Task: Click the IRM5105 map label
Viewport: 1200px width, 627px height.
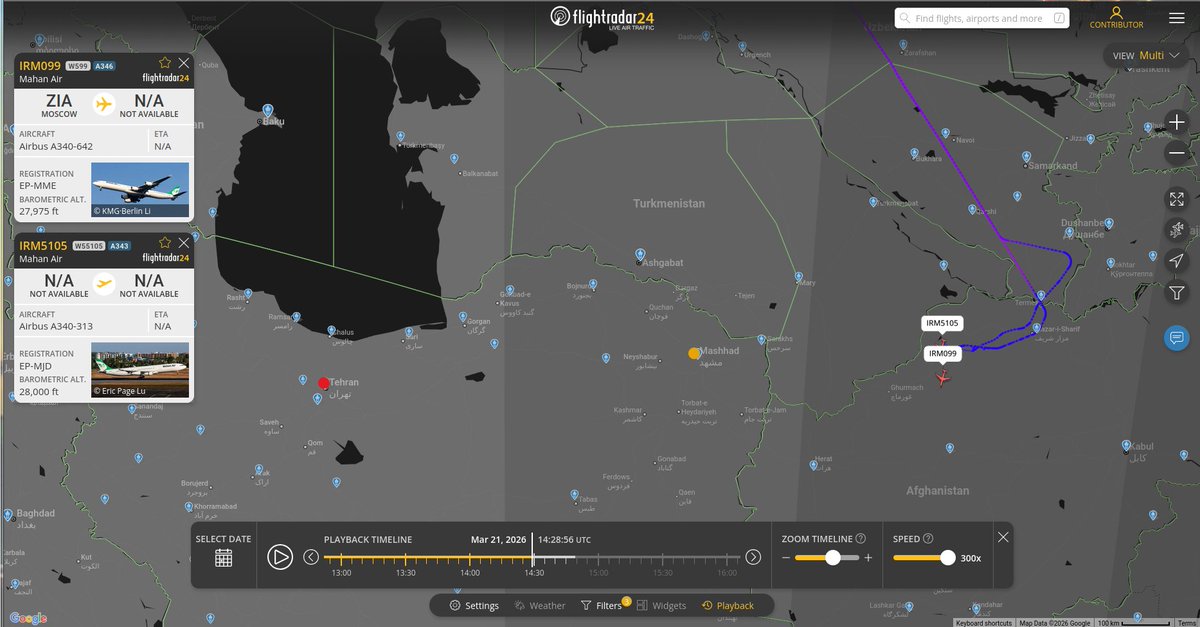Action: click(942, 323)
